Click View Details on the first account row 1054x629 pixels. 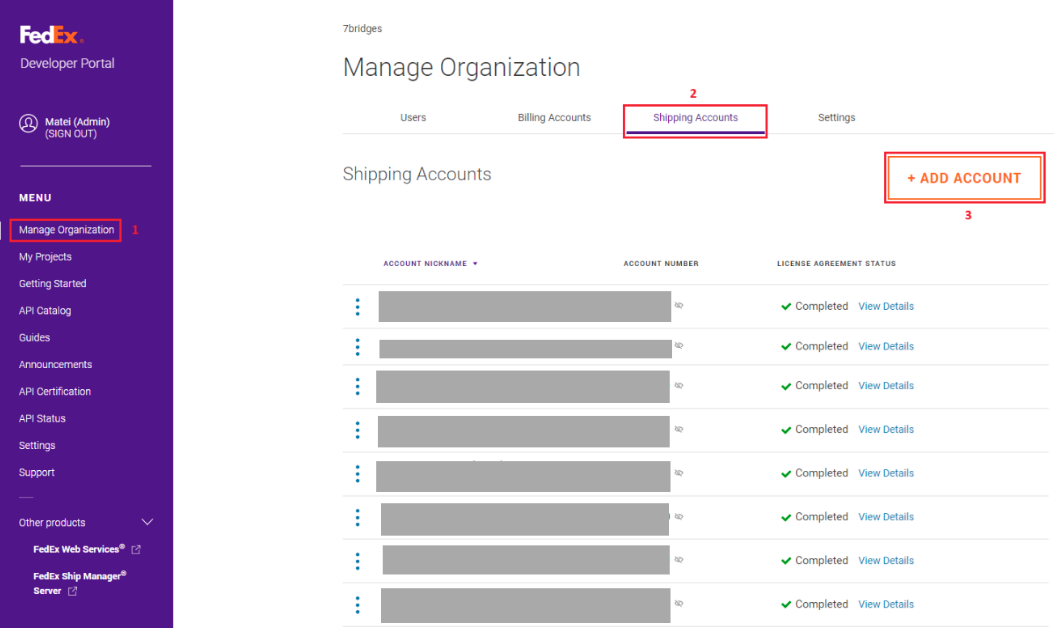click(886, 306)
